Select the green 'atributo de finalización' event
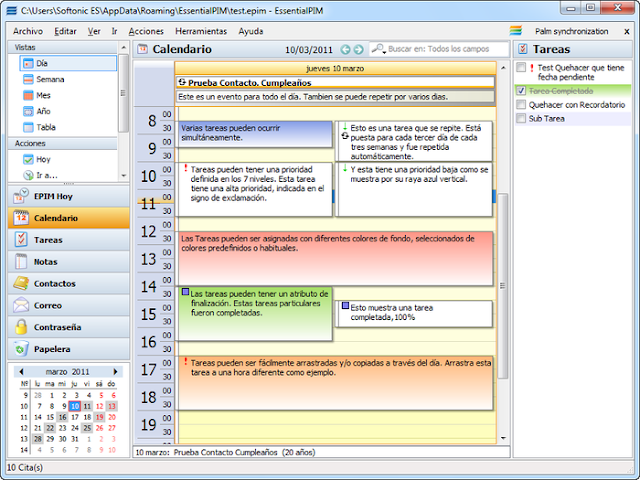 coord(254,313)
